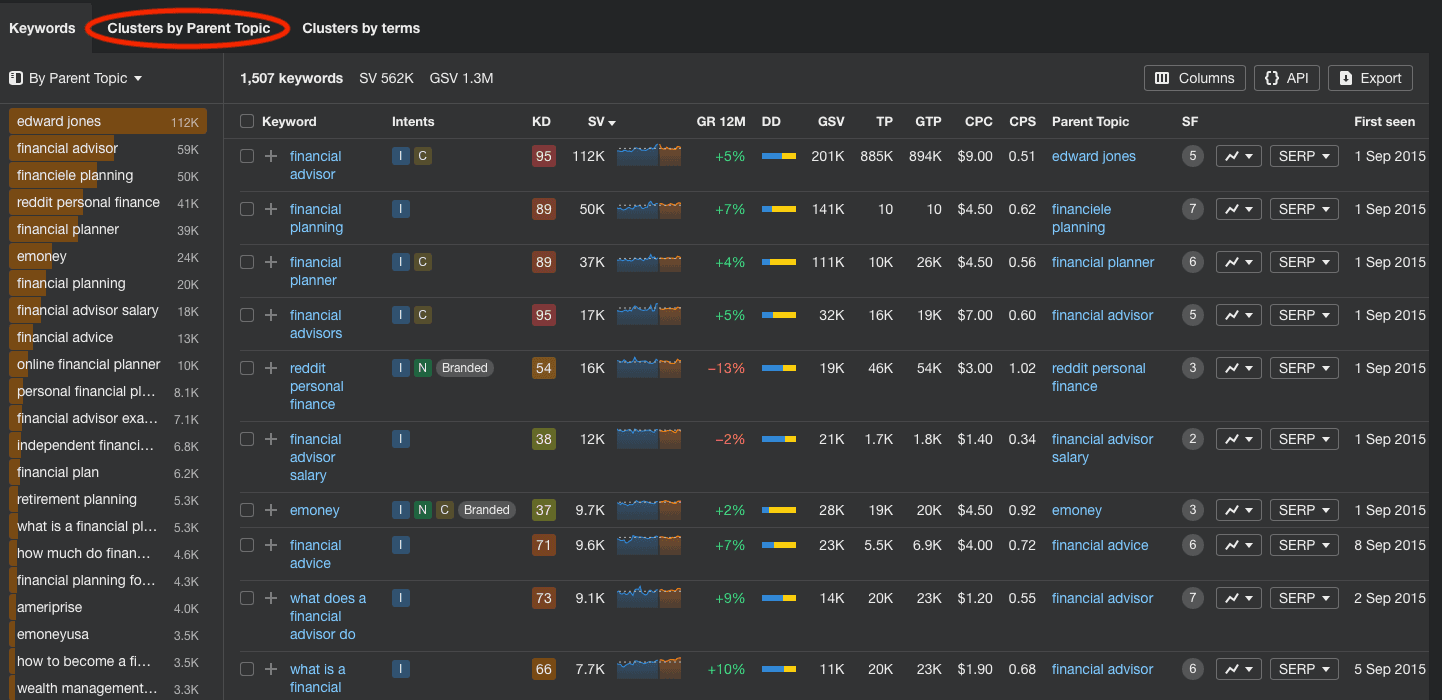
Task: Click SF badge 5 in first row
Action: [x=1191, y=156]
